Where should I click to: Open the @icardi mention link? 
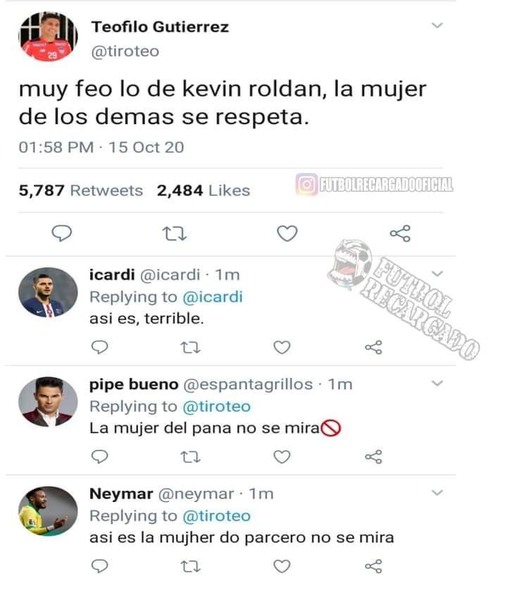[x=212, y=297]
